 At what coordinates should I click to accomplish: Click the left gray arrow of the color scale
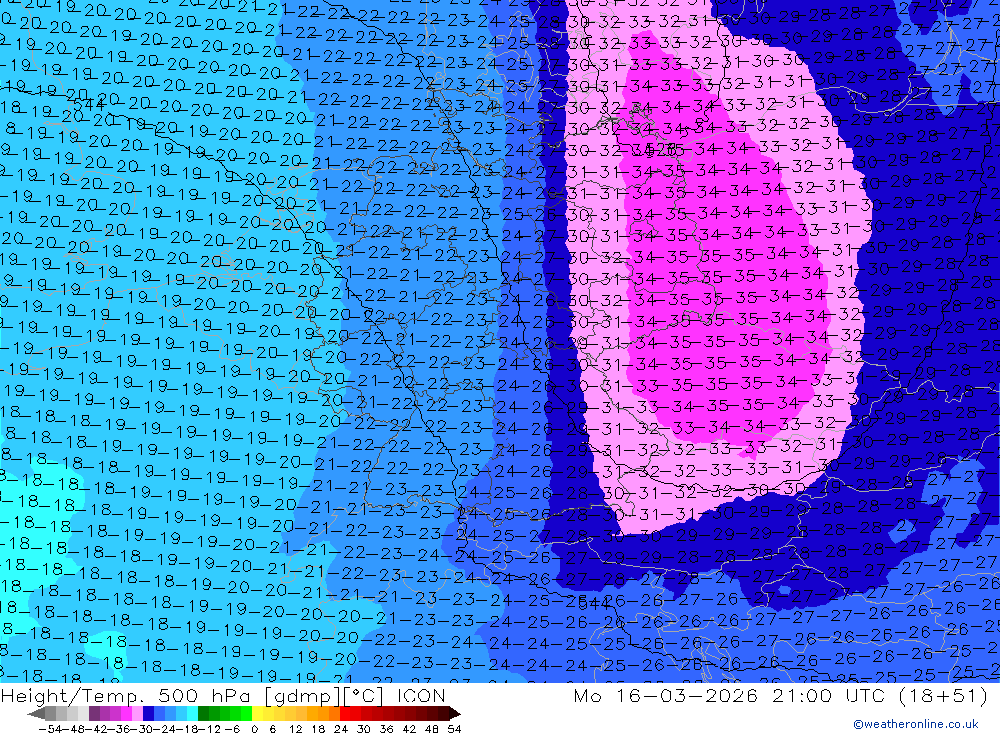36,713
